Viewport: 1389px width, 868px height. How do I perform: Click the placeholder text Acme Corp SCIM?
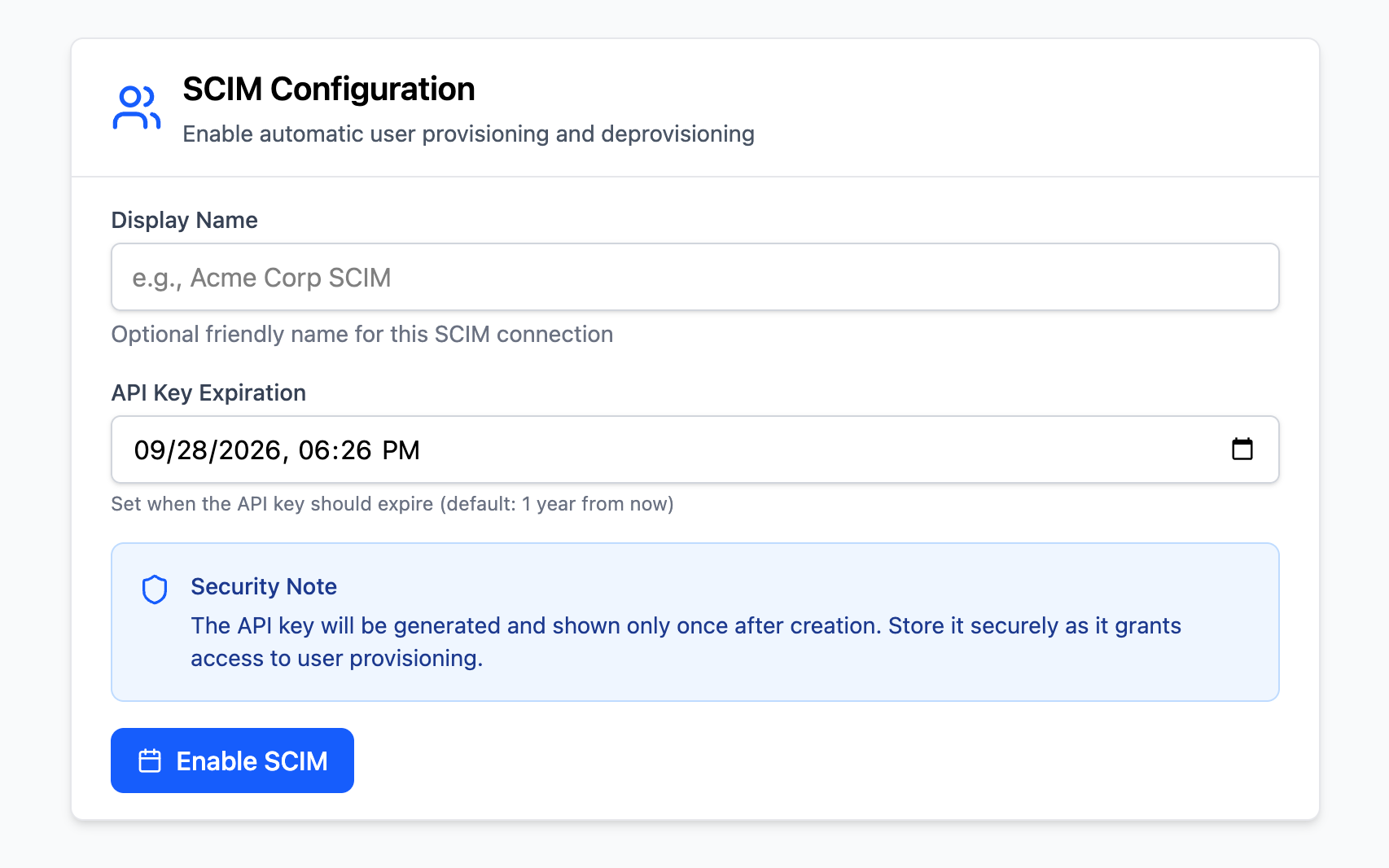coord(262,277)
